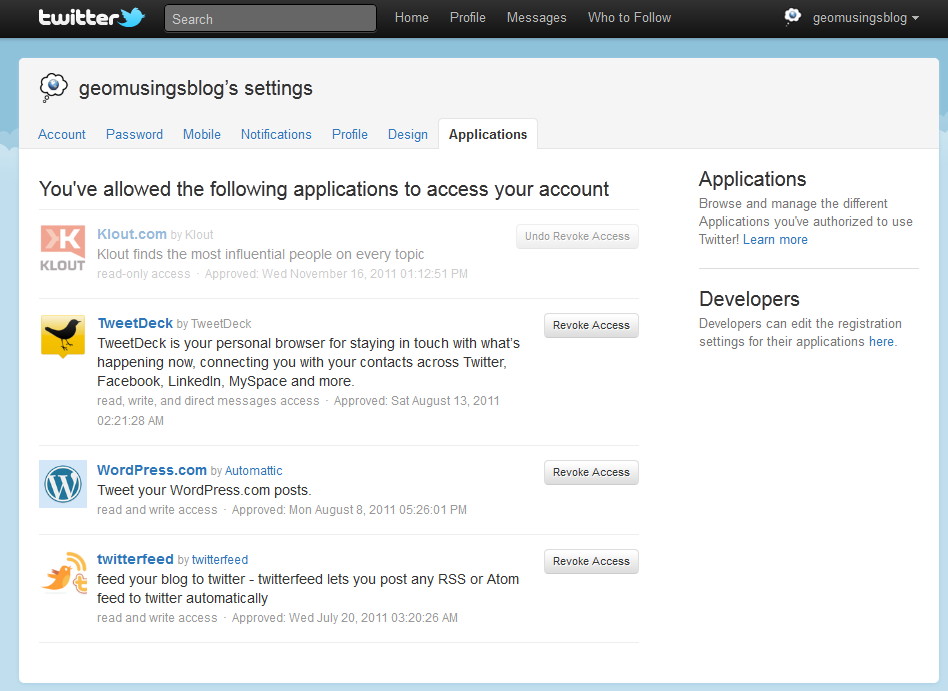Click the heading 'You've allowed the following applications'

(324, 189)
